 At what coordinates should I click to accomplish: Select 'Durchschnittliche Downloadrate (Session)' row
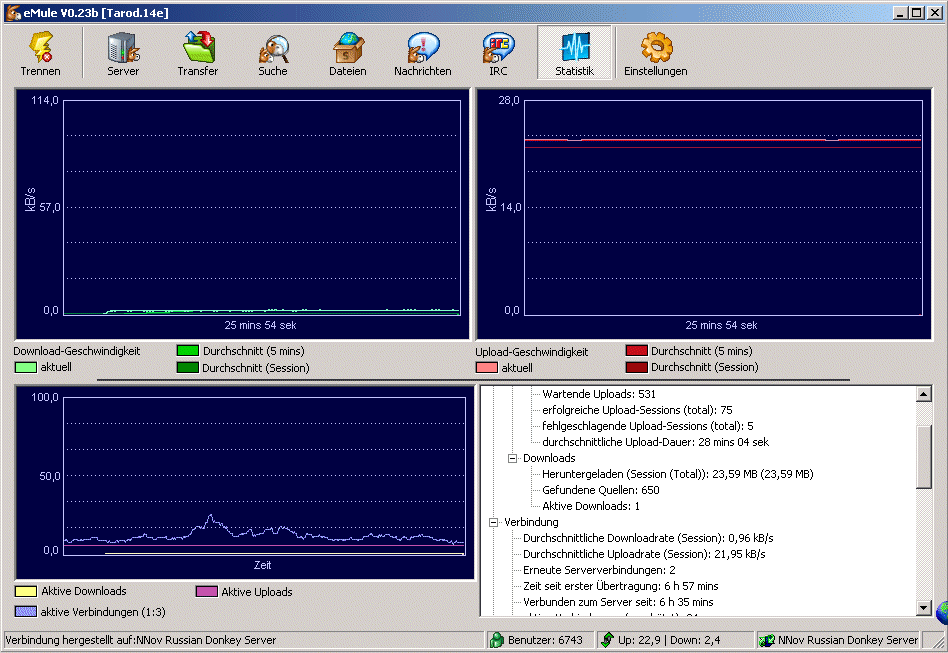click(648, 538)
